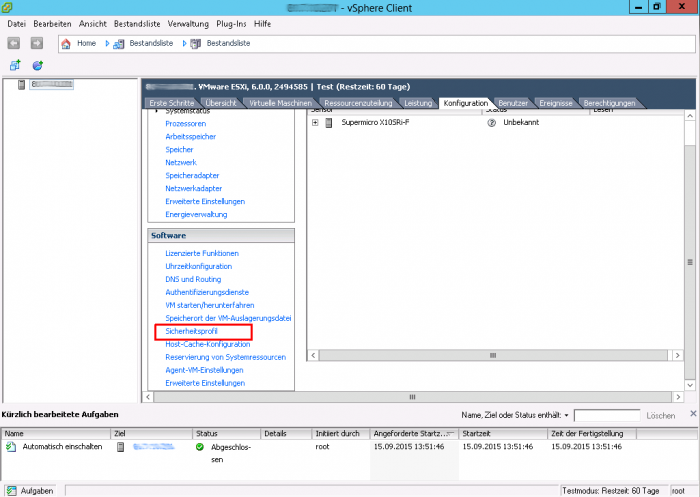The image size is (700, 497).
Task: Open the Datei menu
Action: tap(17, 24)
